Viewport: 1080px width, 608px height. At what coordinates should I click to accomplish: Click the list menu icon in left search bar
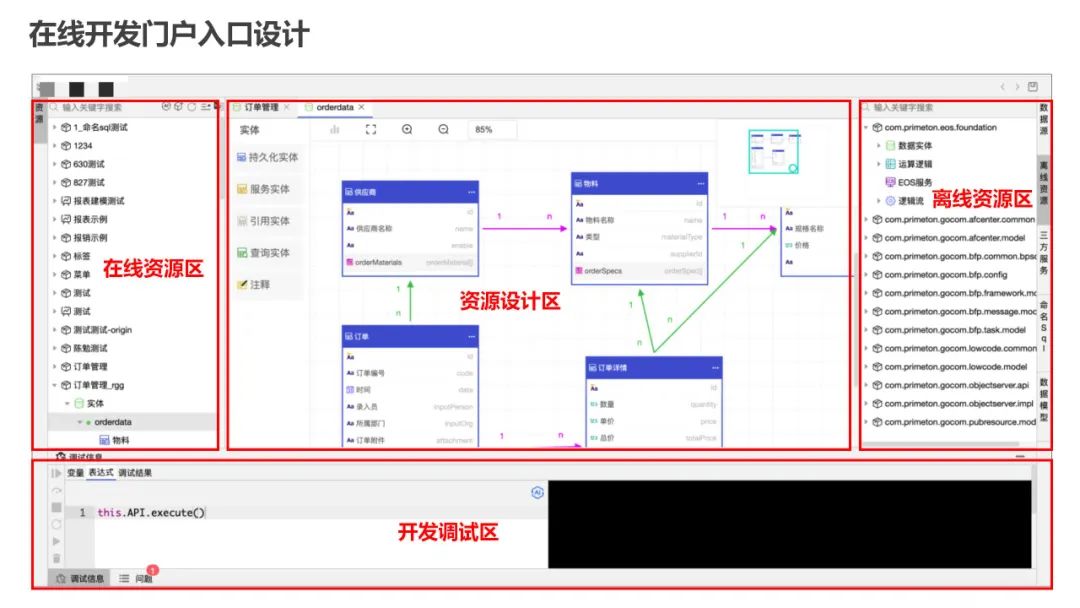206,107
